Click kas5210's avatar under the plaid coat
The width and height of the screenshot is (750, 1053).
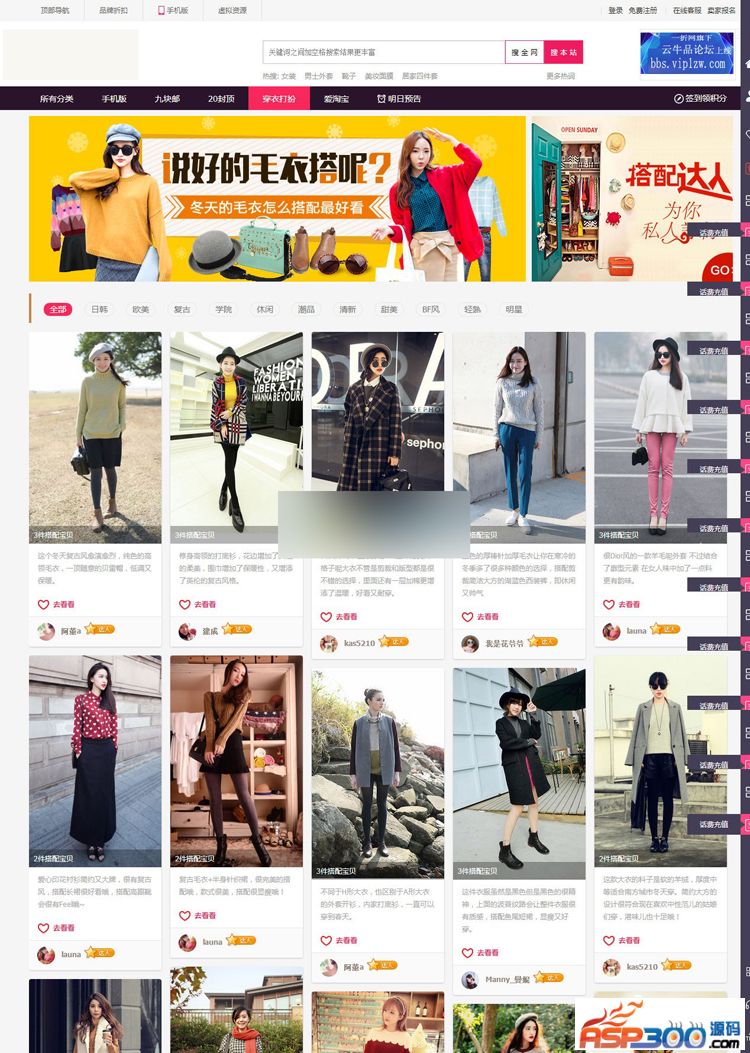tap(328, 643)
